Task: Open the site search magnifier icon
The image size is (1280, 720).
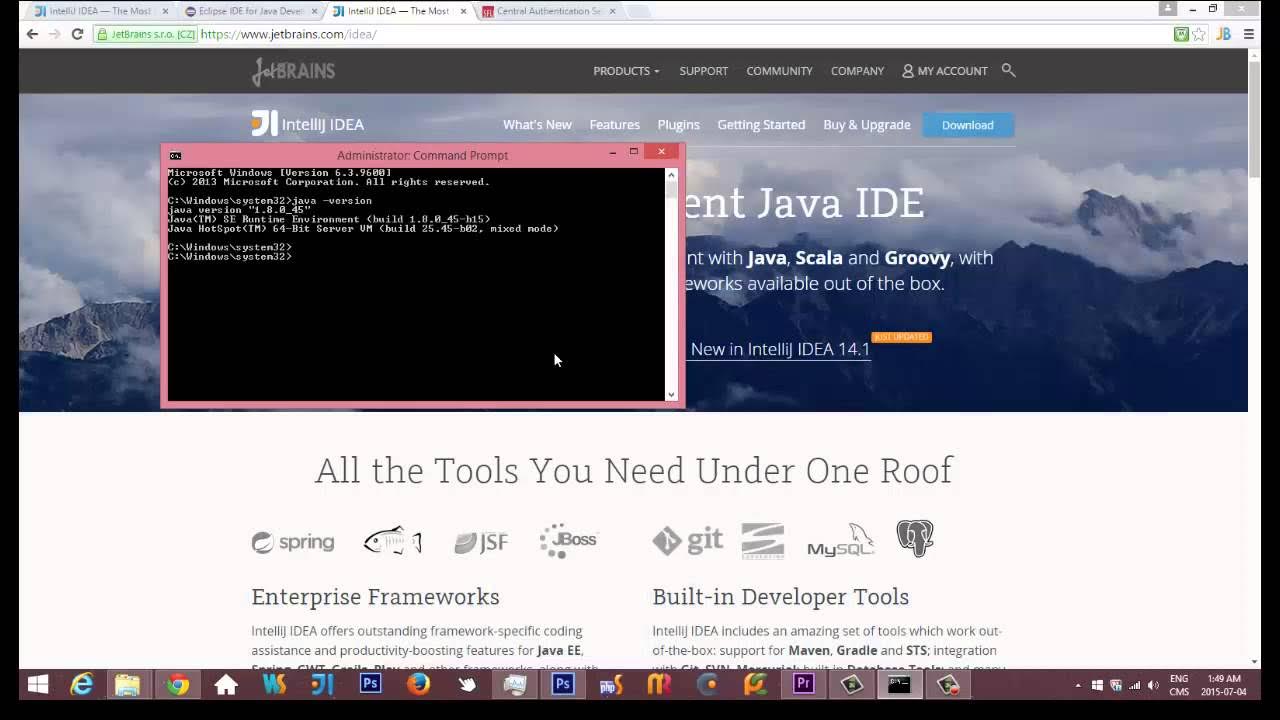Action: [x=1008, y=70]
